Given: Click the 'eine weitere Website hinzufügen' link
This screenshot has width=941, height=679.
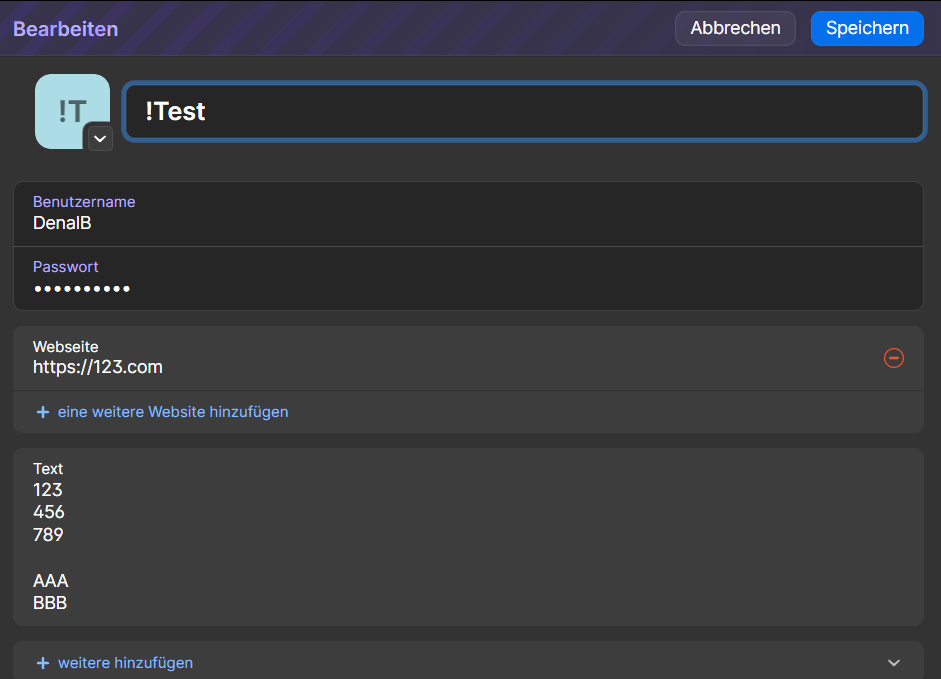Looking at the screenshot, I should (x=173, y=412).
